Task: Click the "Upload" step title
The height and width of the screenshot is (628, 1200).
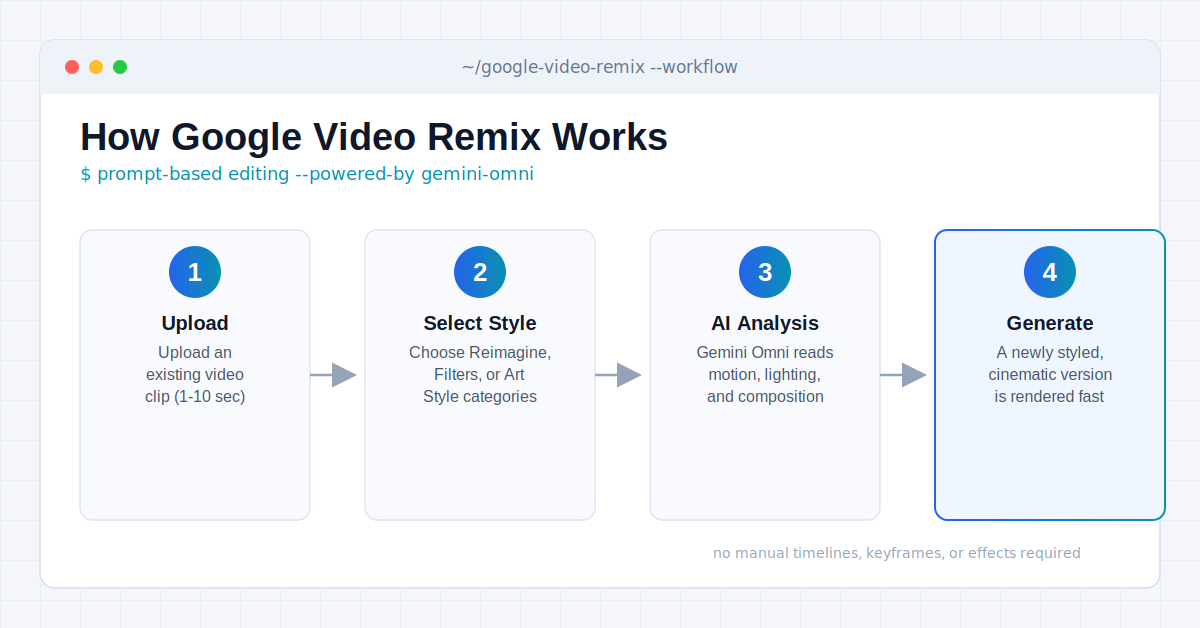Action: [x=195, y=323]
